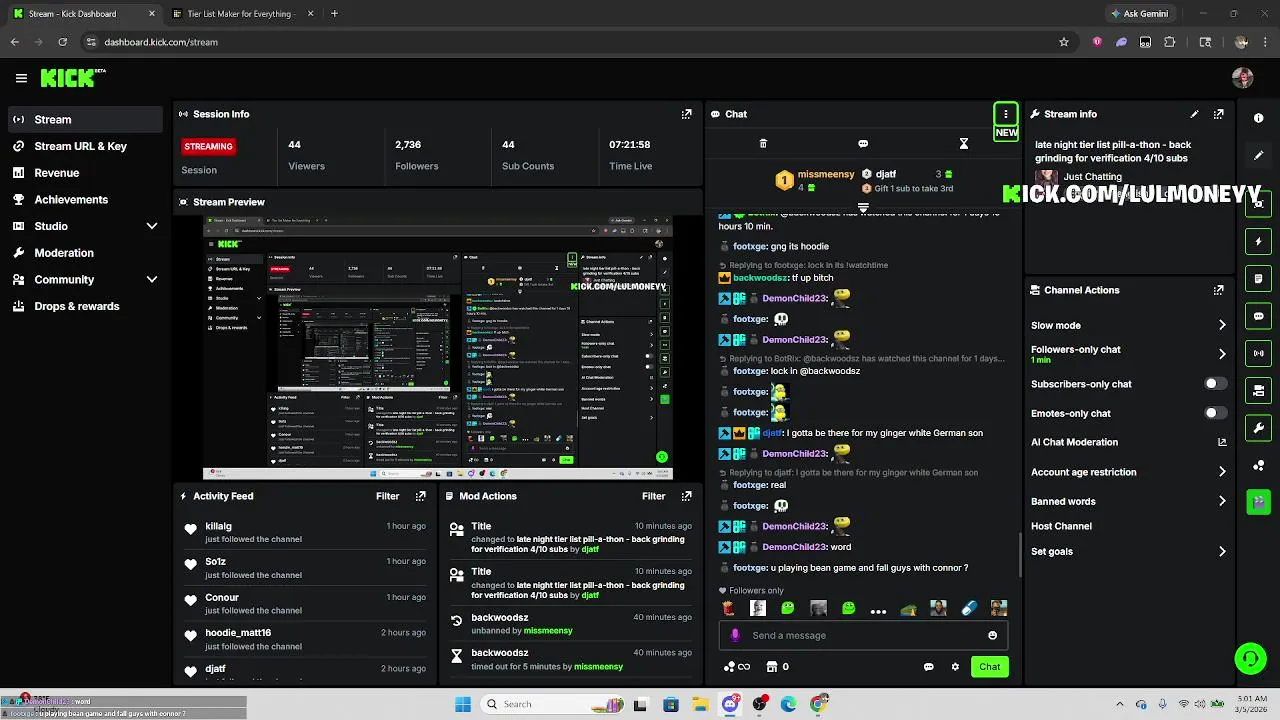Screen dimensions: 1280x720
Task: Click the green headset support button
Action: (x=1250, y=658)
